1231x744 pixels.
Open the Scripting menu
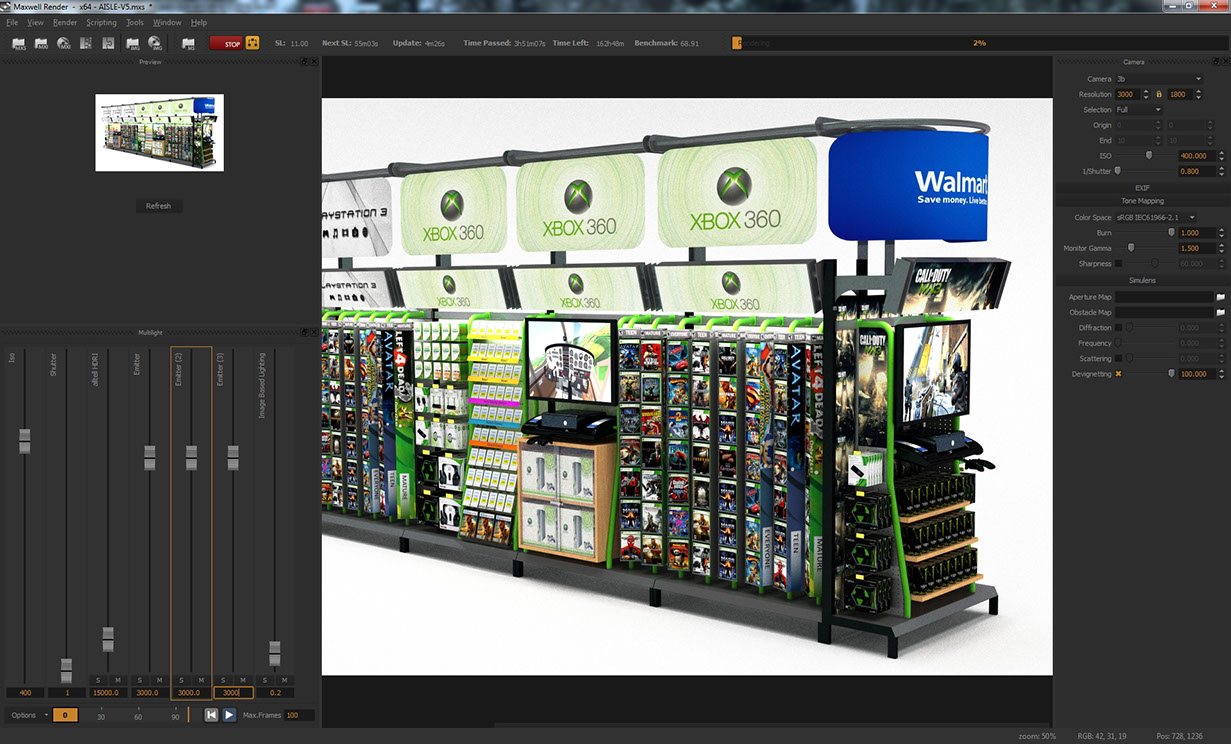[x=101, y=22]
